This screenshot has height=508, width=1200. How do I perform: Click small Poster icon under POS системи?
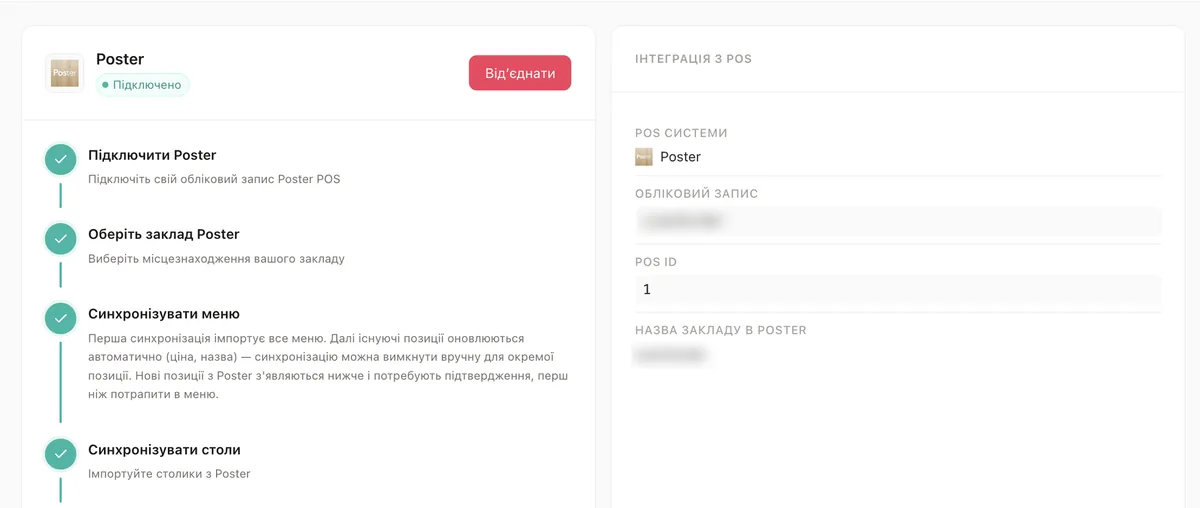(644, 157)
